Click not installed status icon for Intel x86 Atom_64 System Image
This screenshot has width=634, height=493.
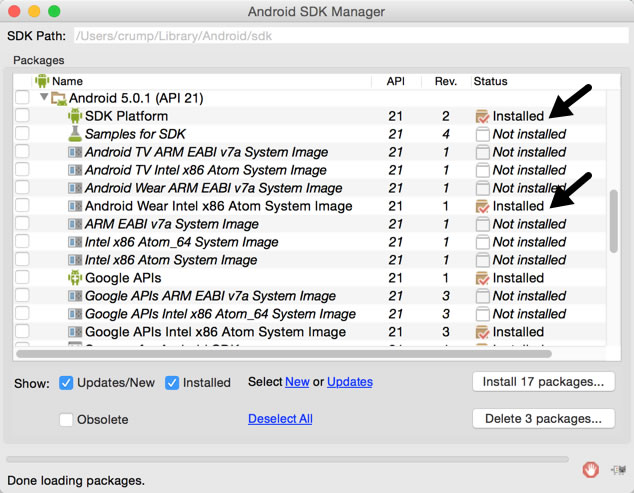(482, 242)
